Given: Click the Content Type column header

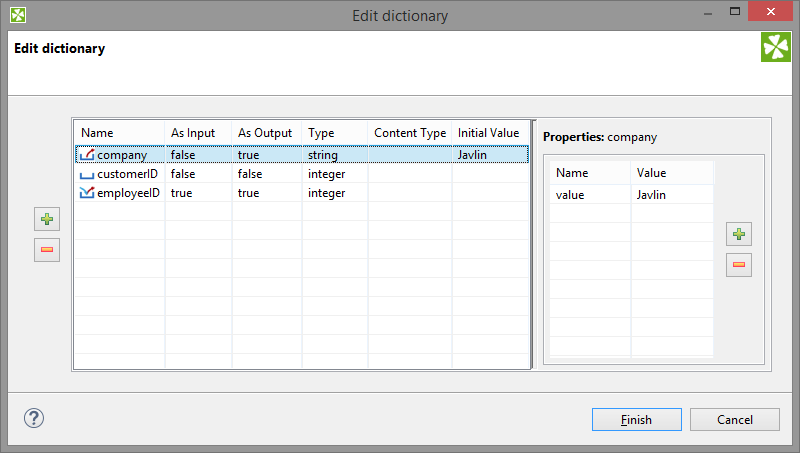Looking at the screenshot, I should (x=410, y=133).
